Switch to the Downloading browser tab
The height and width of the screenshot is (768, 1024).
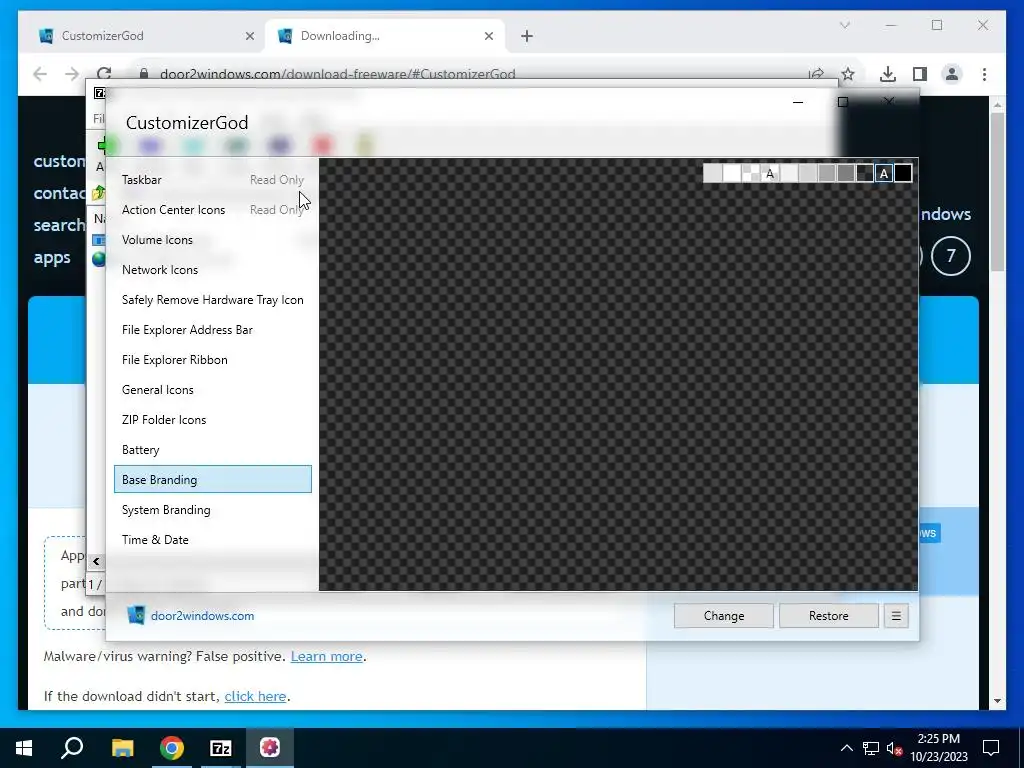coord(385,36)
